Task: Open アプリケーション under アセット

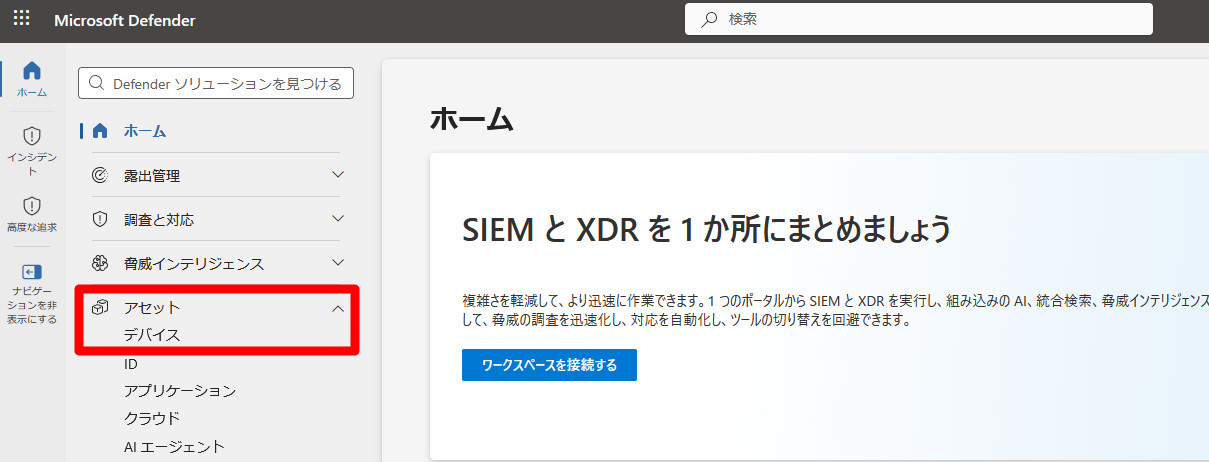Action: [x=180, y=391]
